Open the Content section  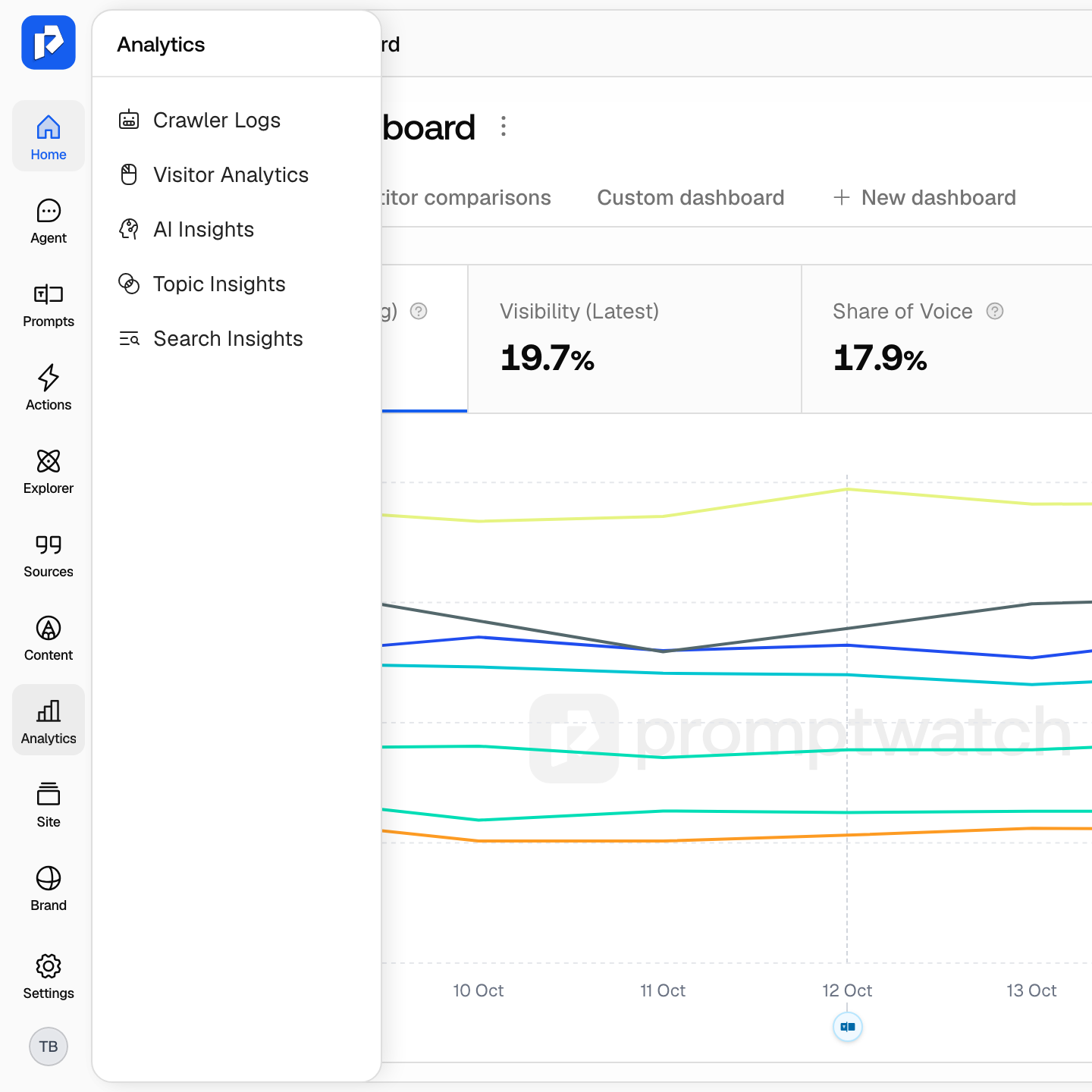(49, 638)
